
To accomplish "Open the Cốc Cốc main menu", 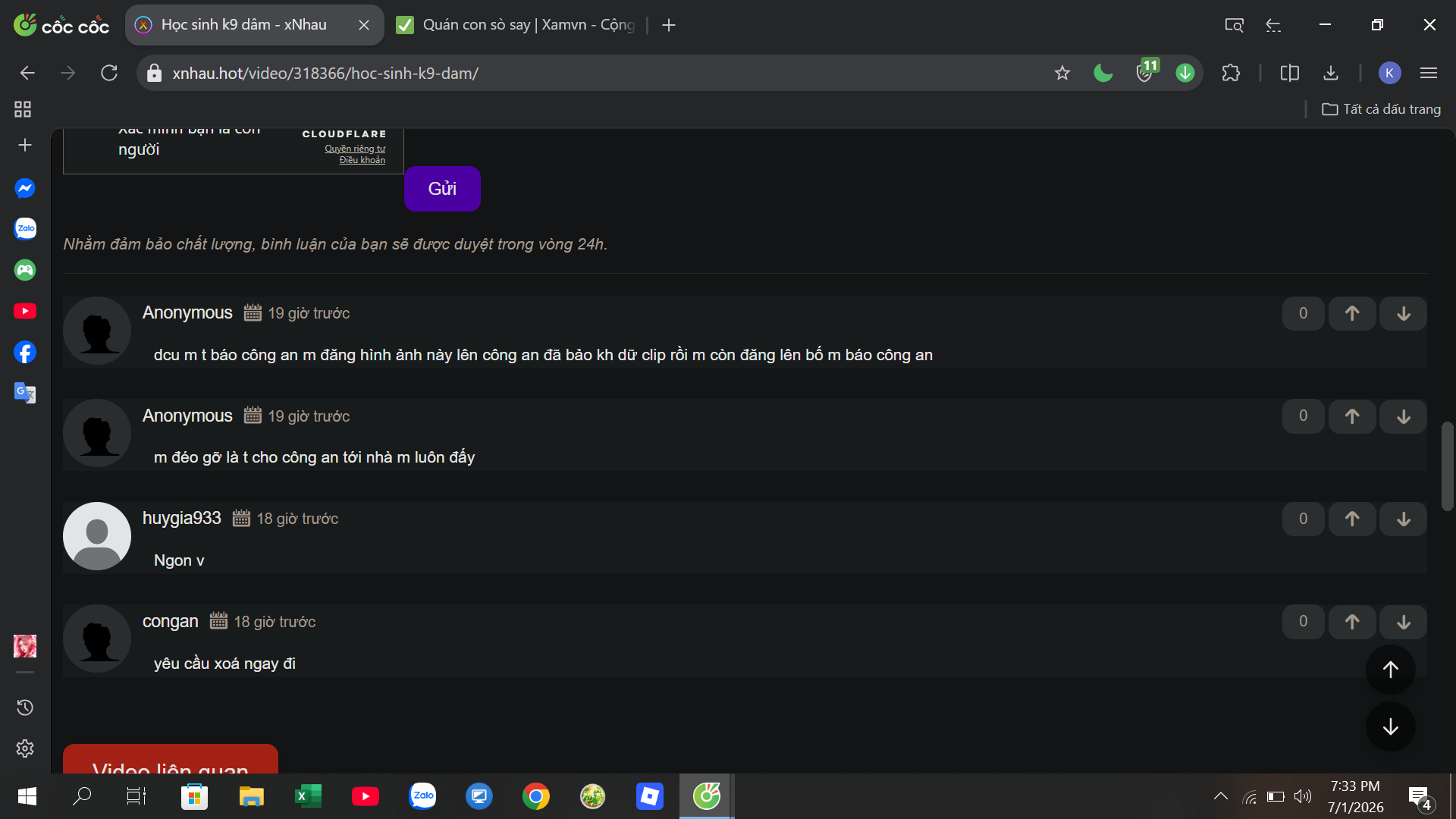I will click(1429, 73).
